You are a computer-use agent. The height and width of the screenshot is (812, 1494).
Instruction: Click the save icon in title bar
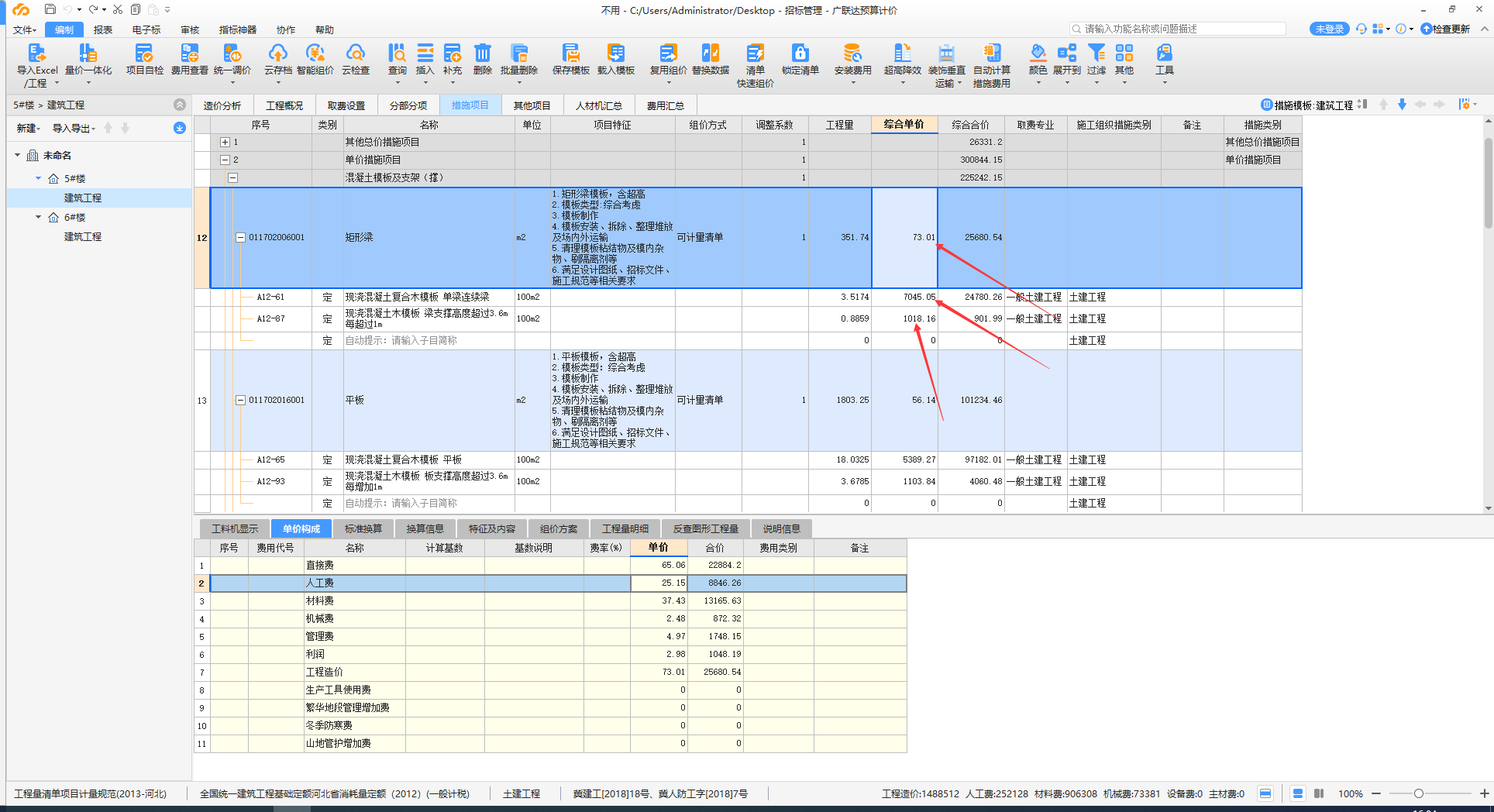tap(50, 9)
